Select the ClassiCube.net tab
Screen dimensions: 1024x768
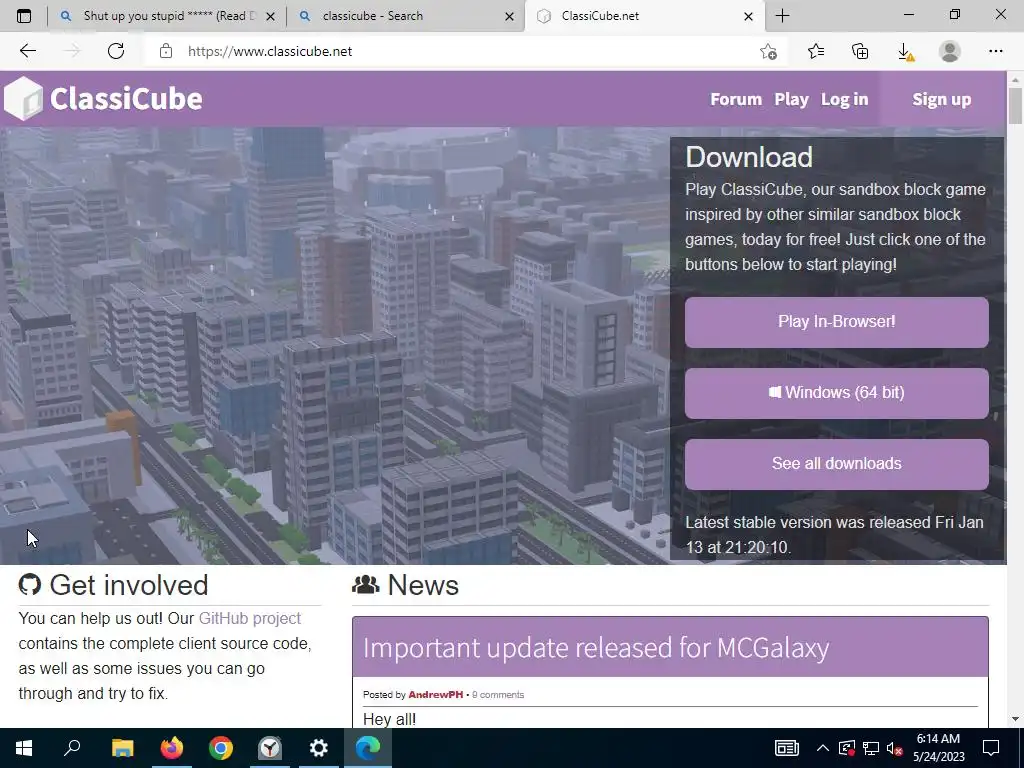pyautogui.click(x=643, y=16)
